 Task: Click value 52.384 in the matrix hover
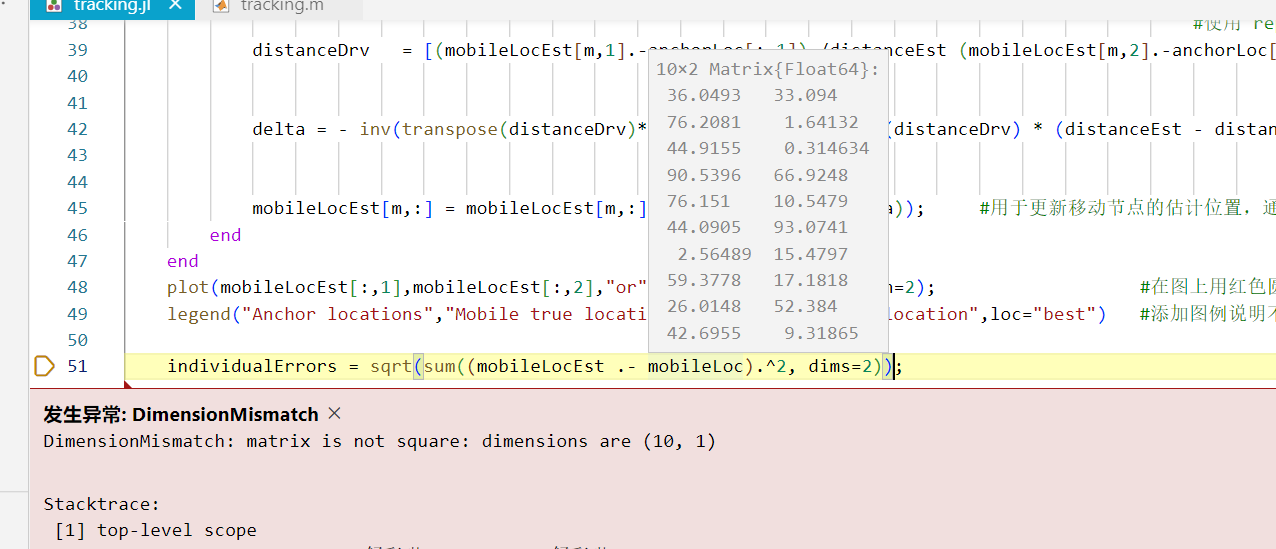[x=806, y=306]
